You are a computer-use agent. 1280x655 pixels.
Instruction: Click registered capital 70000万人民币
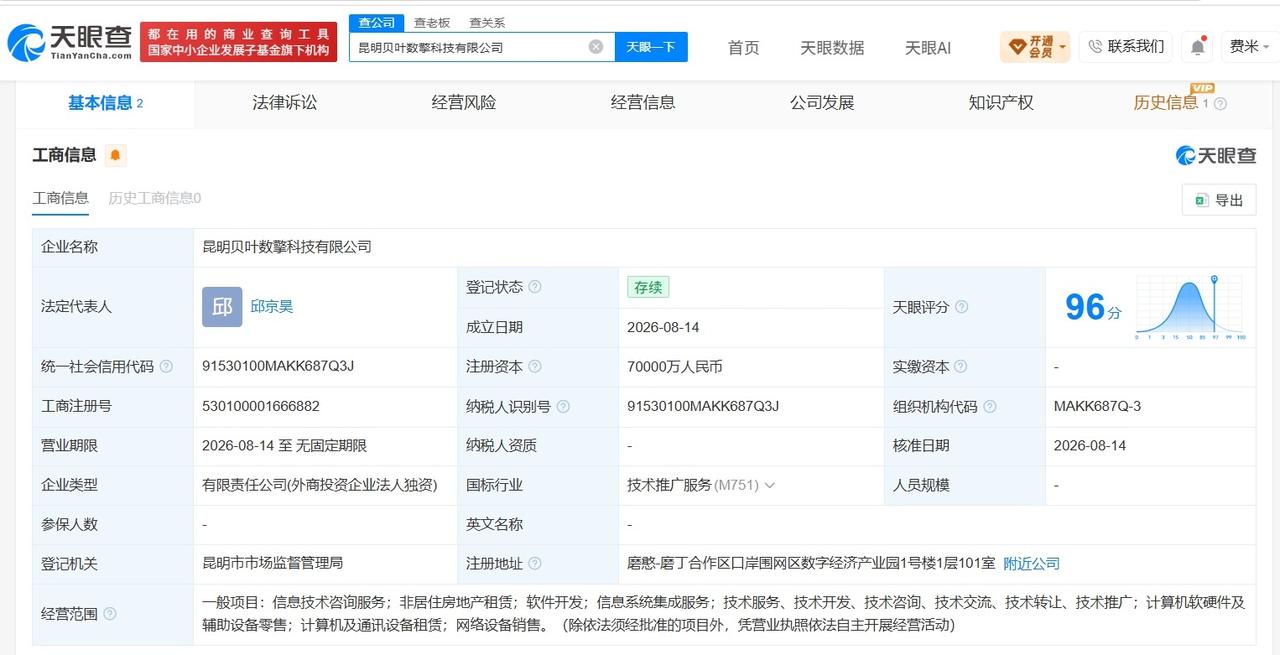coord(675,367)
